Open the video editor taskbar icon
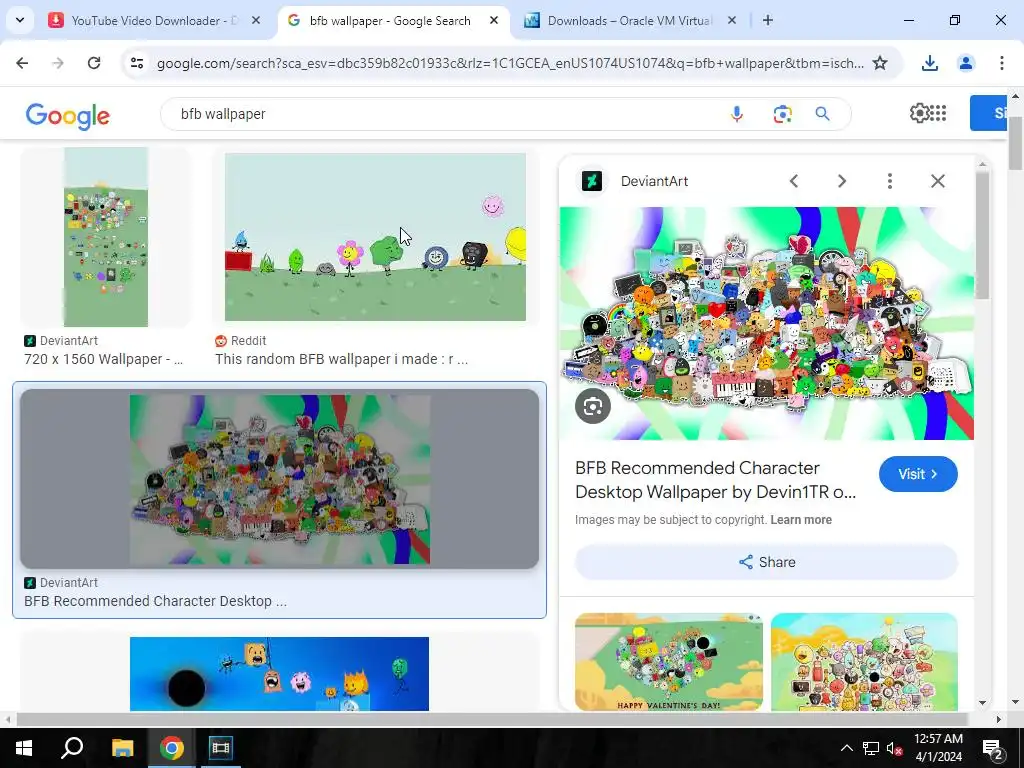This screenshot has width=1024, height=768. point(221,748)
